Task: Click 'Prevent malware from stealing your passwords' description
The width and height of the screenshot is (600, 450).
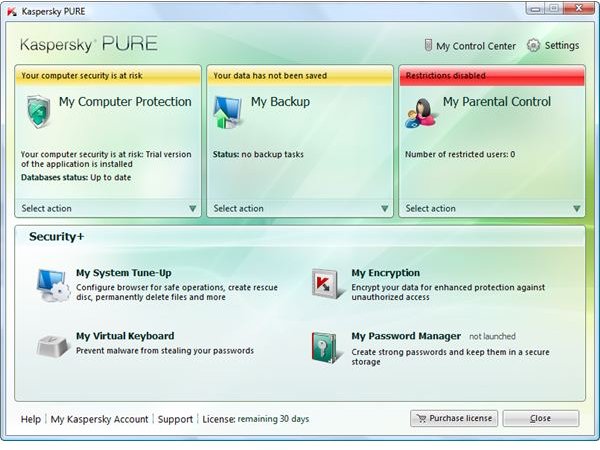Action: pyautogui.click(x=165, y=351)
